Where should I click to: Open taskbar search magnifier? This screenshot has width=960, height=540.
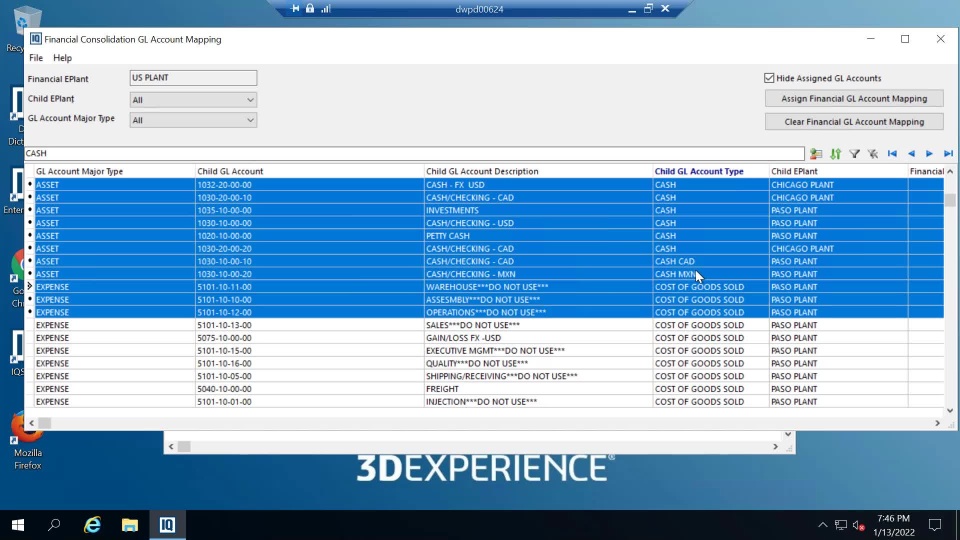[54, 525]
